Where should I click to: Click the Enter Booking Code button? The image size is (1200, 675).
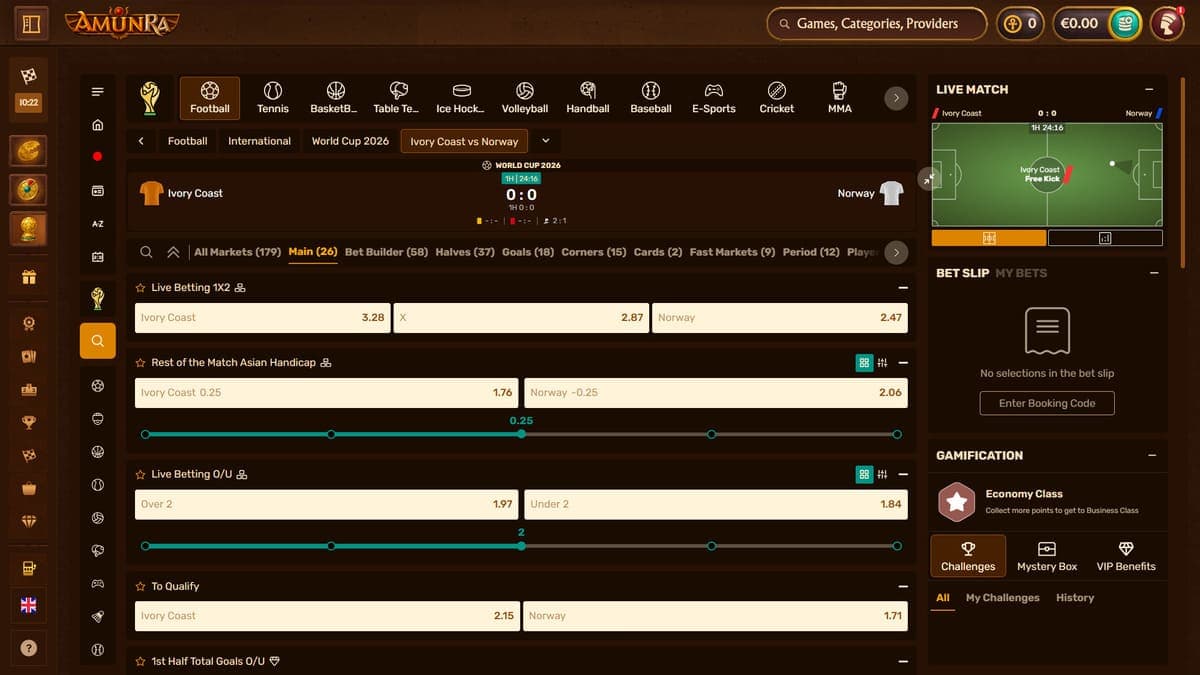point(1047,403)
